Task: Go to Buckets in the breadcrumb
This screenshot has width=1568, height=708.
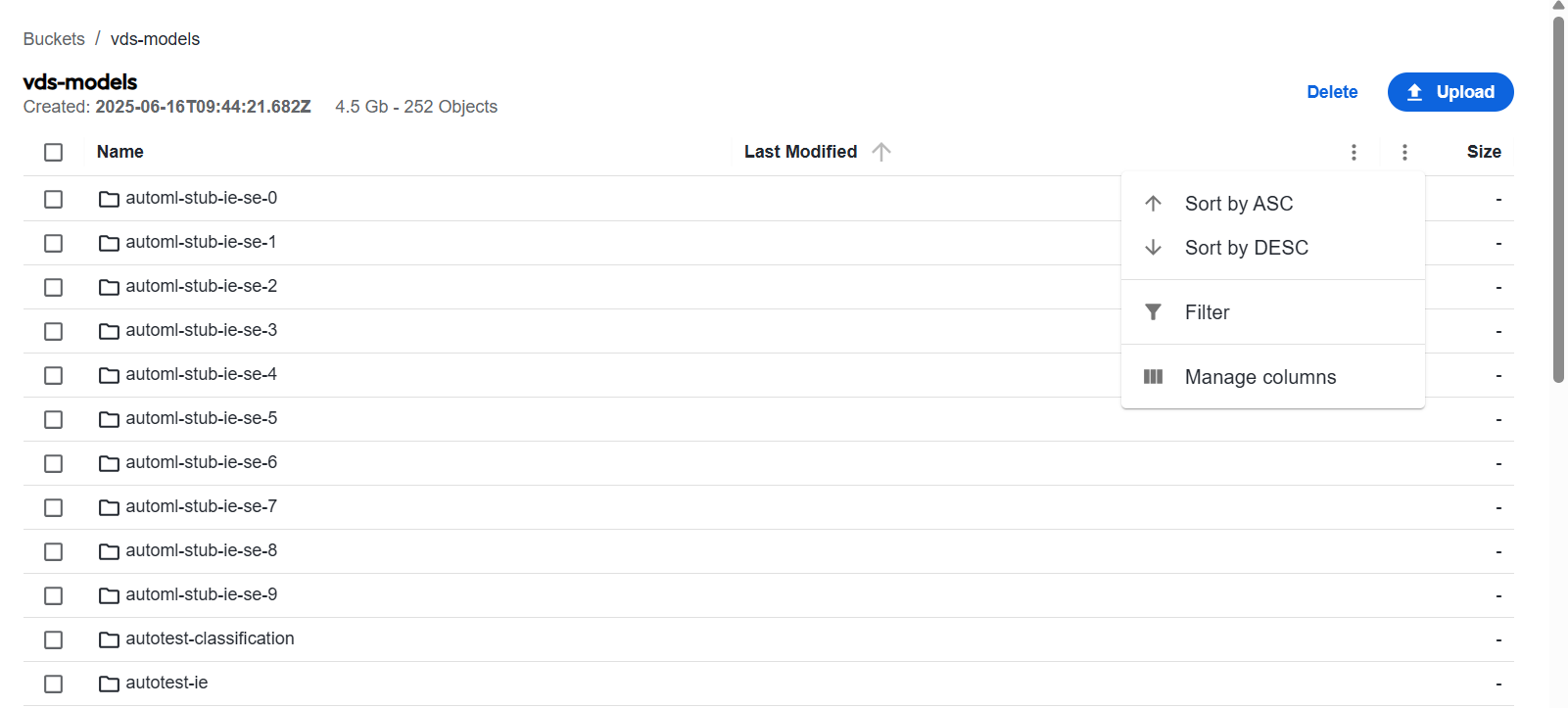Action: click(54, 39)
